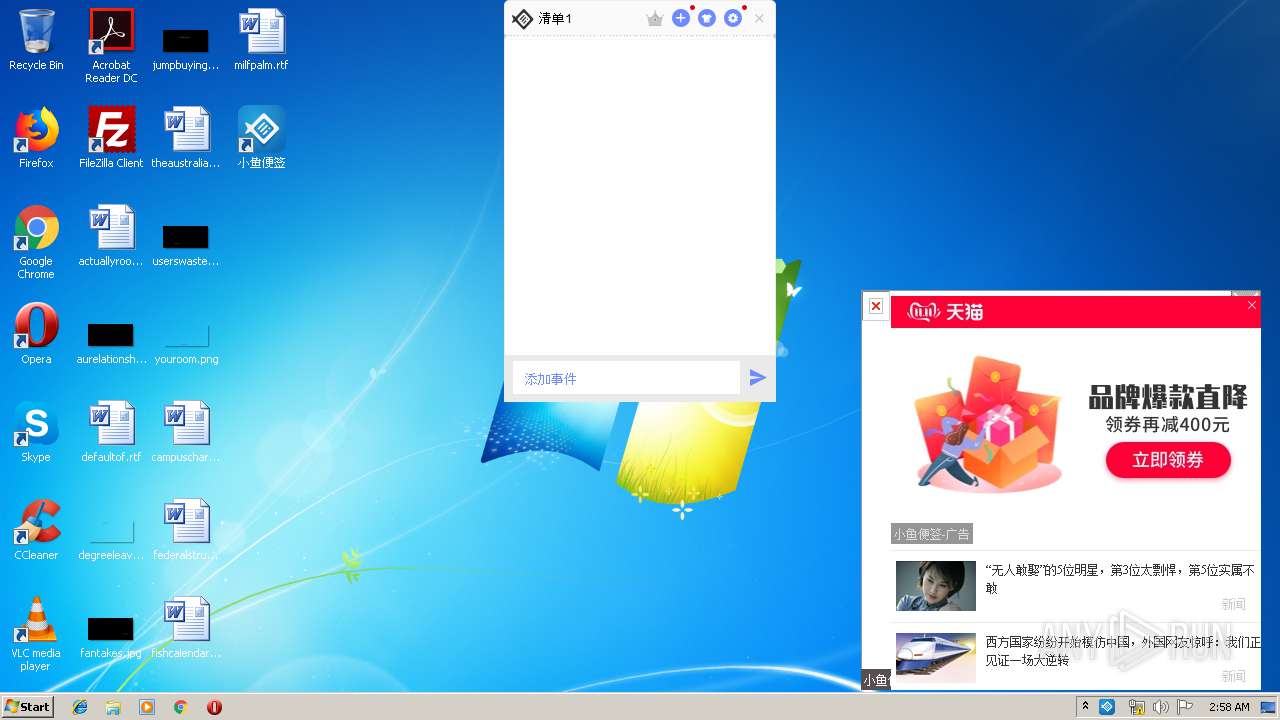
Task: Click the 领券再减400元 text
Action: pos(1168,424)
